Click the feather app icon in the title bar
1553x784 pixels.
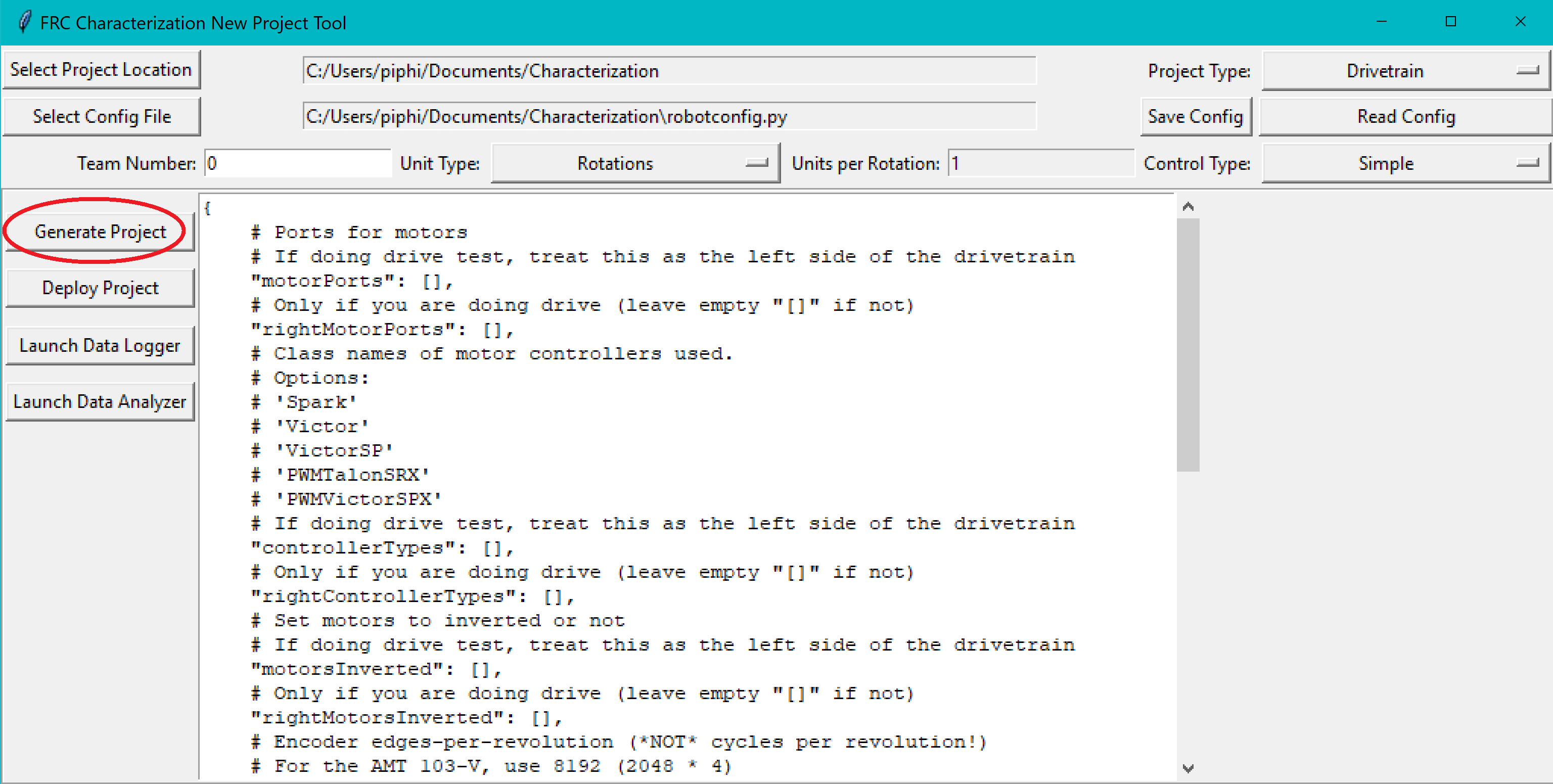pyautogui.click(x=24, y=22)
